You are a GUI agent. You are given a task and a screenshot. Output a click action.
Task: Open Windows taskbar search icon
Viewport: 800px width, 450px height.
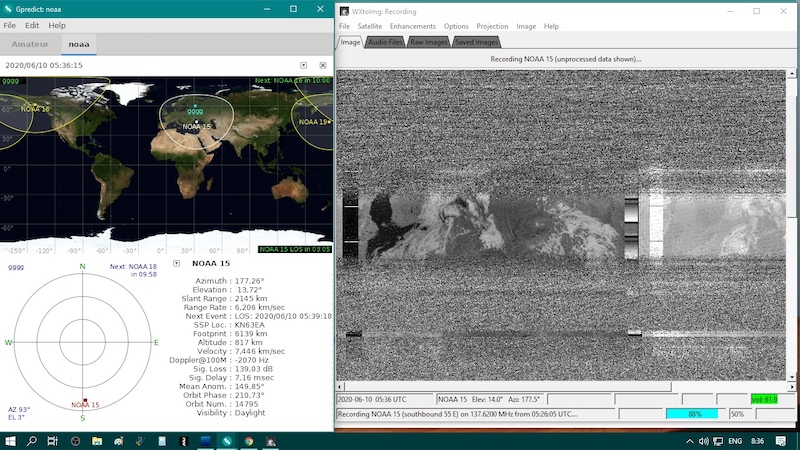click(32, 441)
